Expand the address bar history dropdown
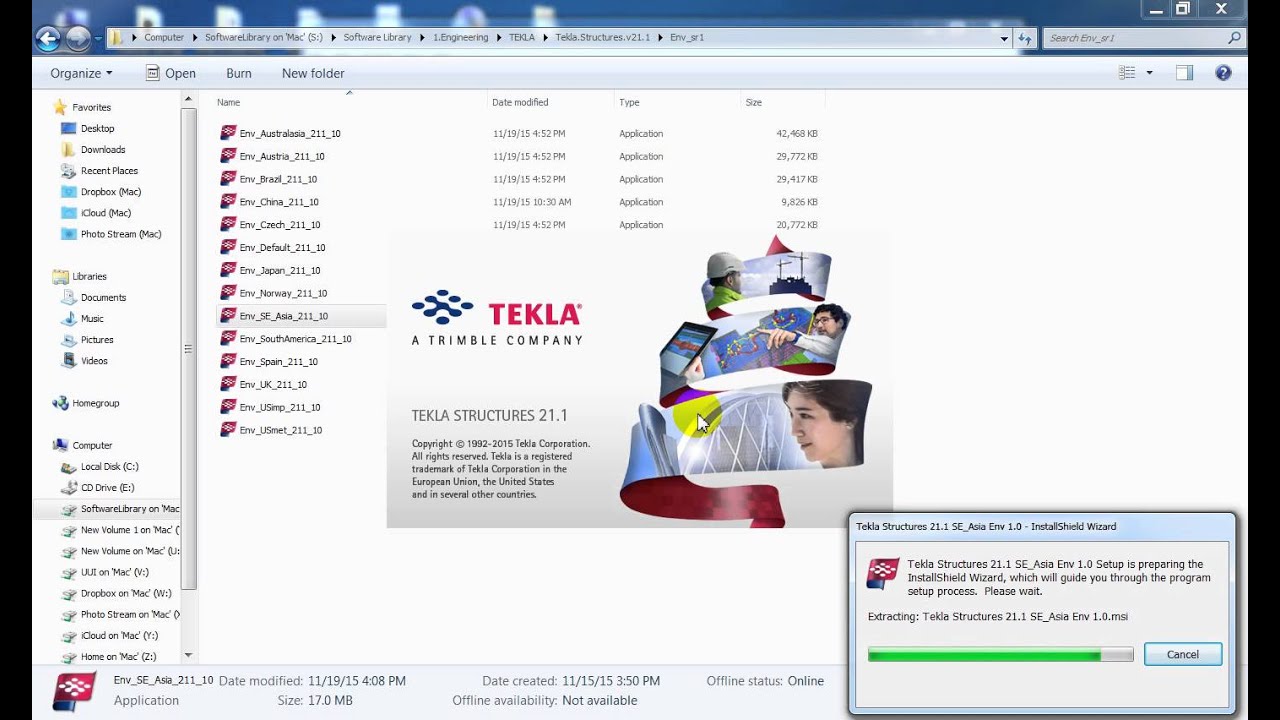This screenshot has height=720, width=1280. pyautogui.click(x=1004, y=38)
